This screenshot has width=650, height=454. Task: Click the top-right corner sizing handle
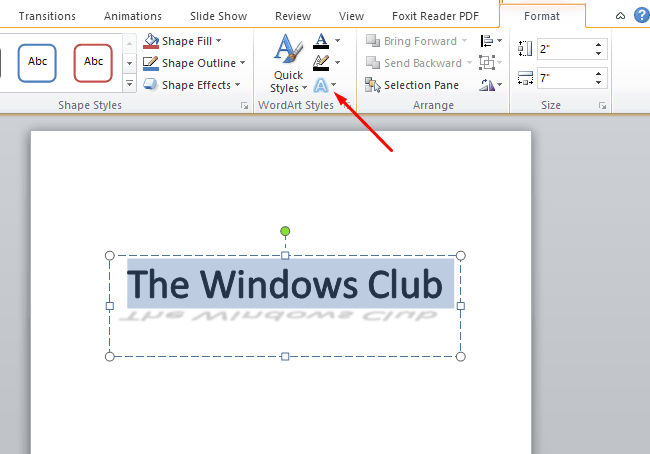(461, 255)
